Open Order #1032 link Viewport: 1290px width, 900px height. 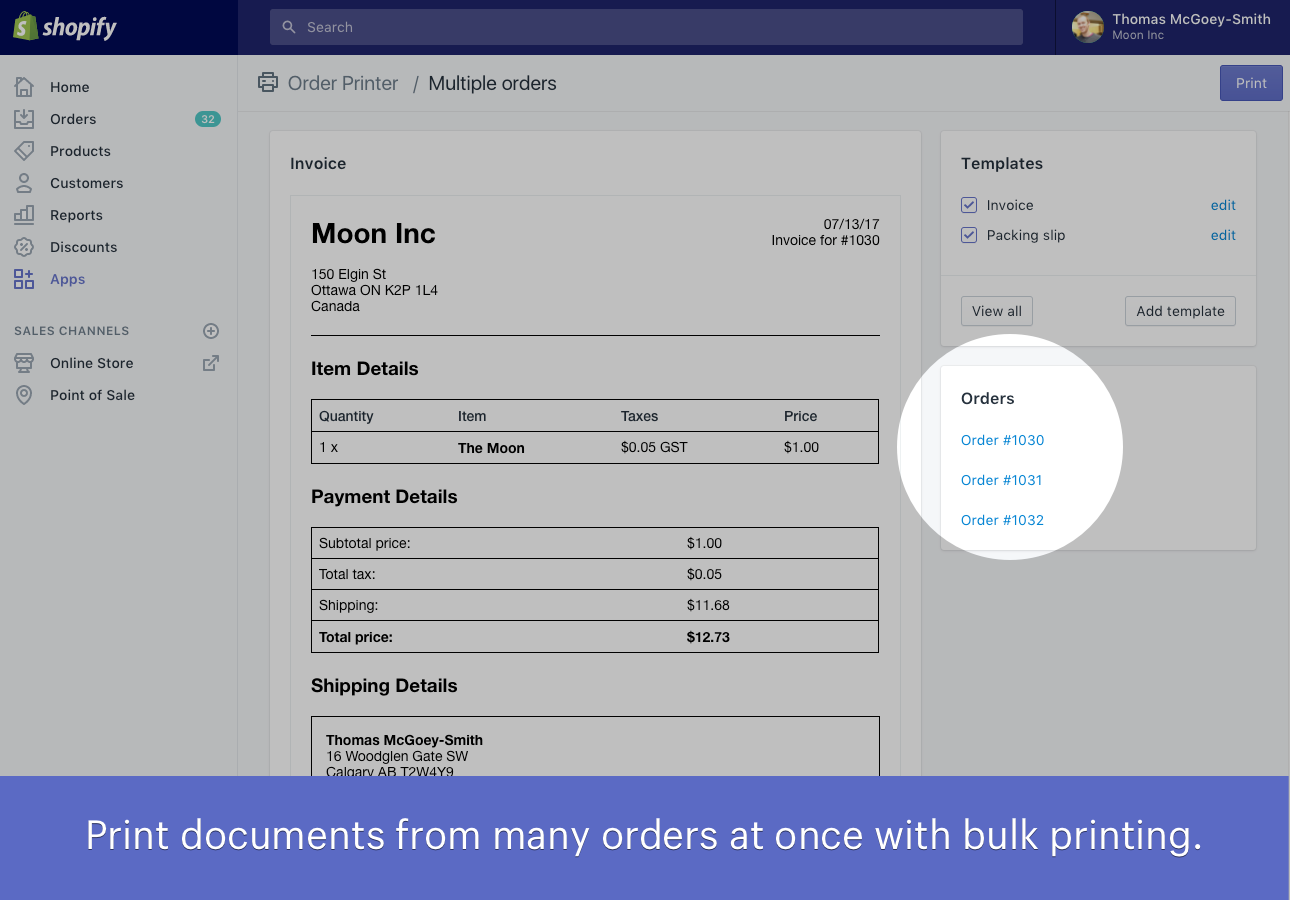[x=1002, y=520]
